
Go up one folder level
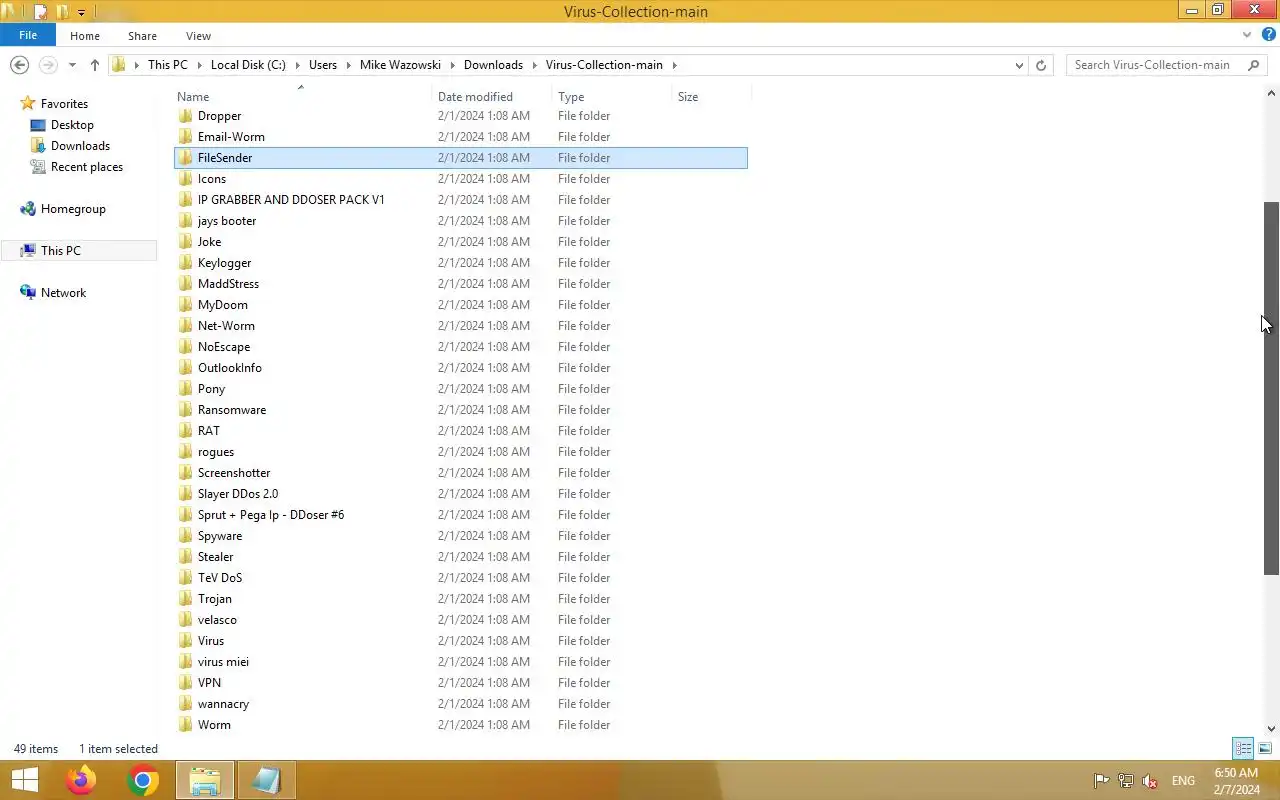pyautogui.click(x=94, y=65)
